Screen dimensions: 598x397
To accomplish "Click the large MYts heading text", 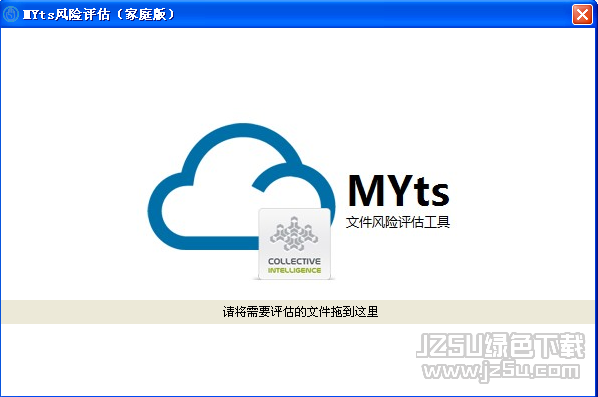I will (x=399, y=191).
